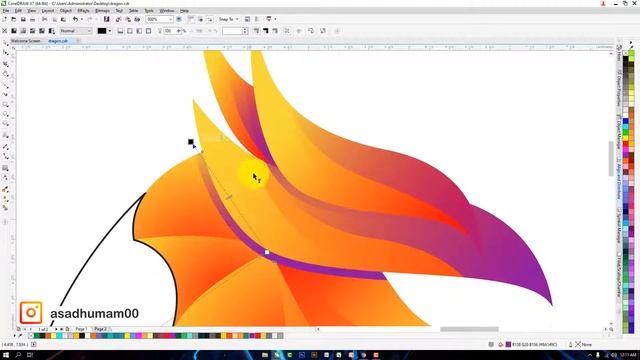Click the Import icon
The height and width of the screenshot is (360, 640).
click(118, 19)
